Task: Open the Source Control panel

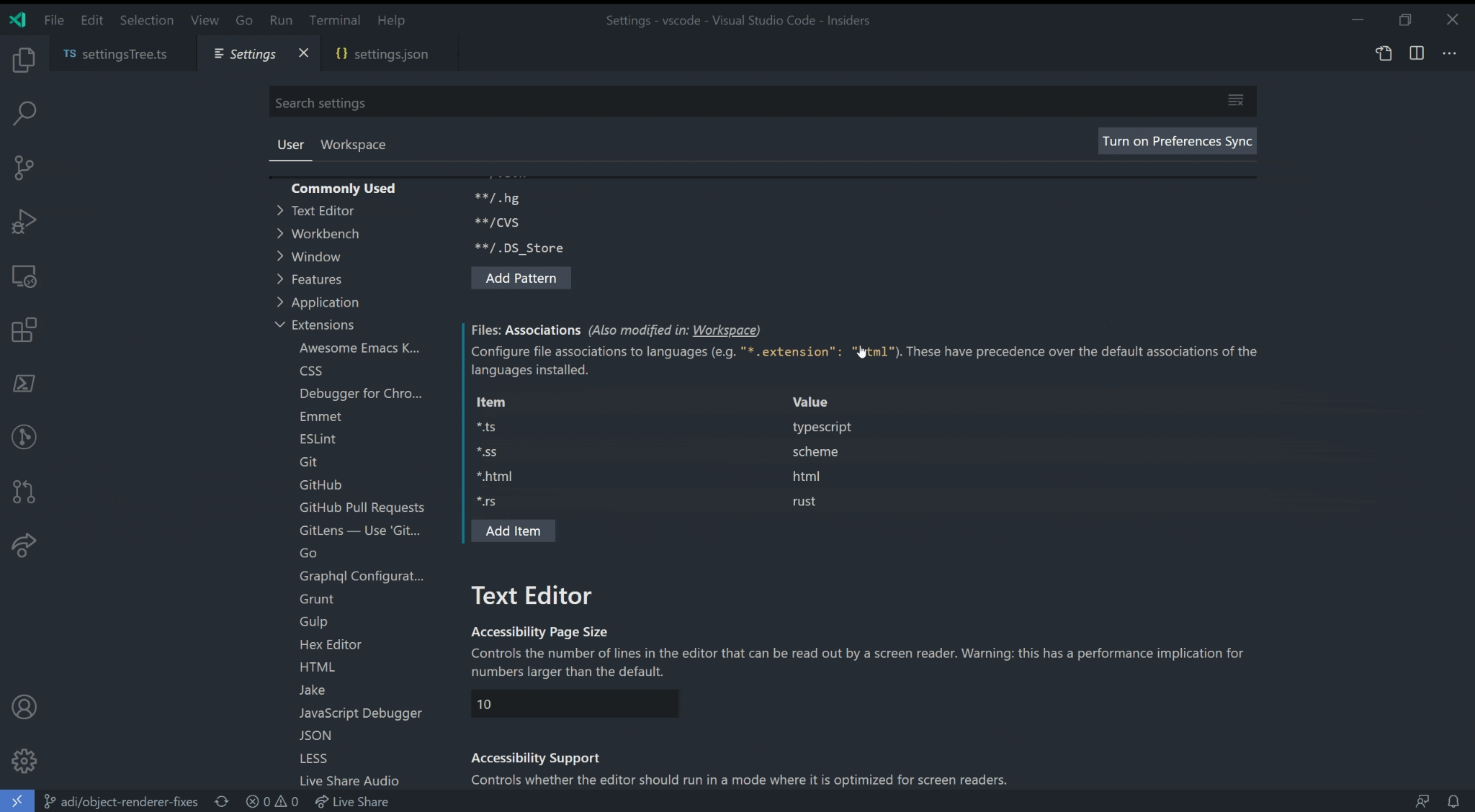Action: 24,167
